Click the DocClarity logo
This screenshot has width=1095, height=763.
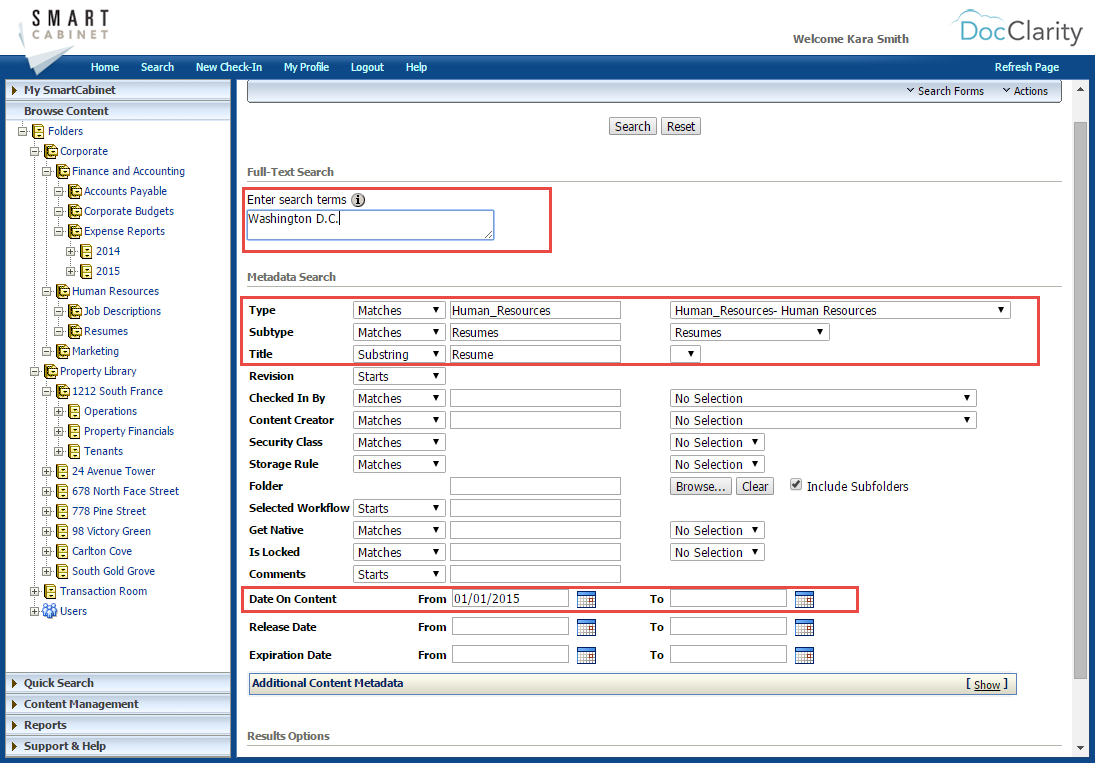pyautogui.click(x=1018, y=30)
